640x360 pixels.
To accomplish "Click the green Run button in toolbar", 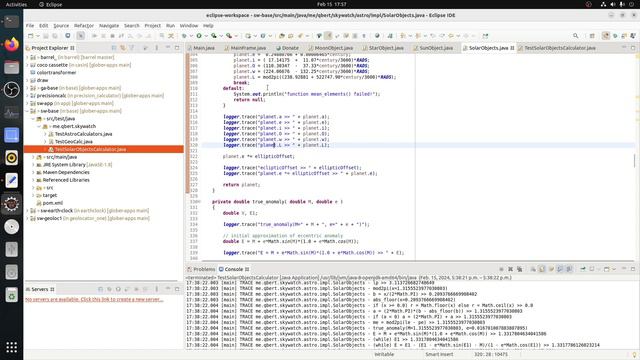I will [199, 36].
